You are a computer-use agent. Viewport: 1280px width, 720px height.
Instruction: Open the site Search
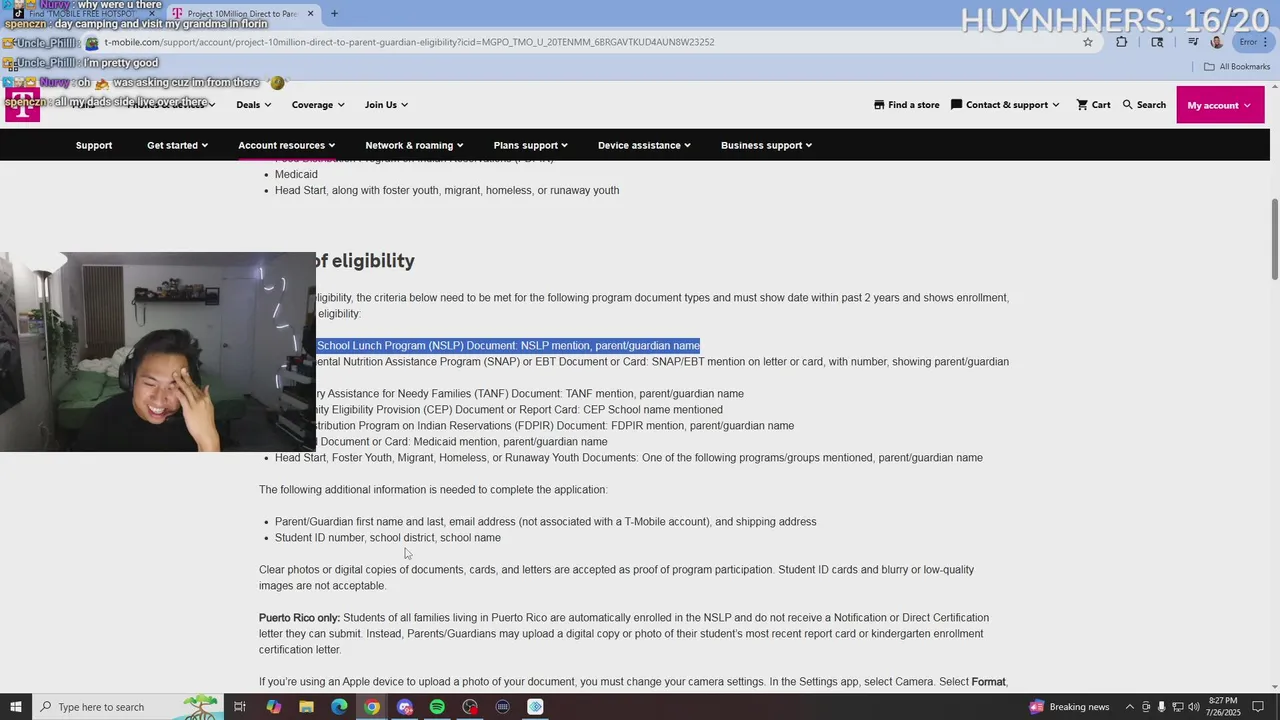coord(1144,105)
